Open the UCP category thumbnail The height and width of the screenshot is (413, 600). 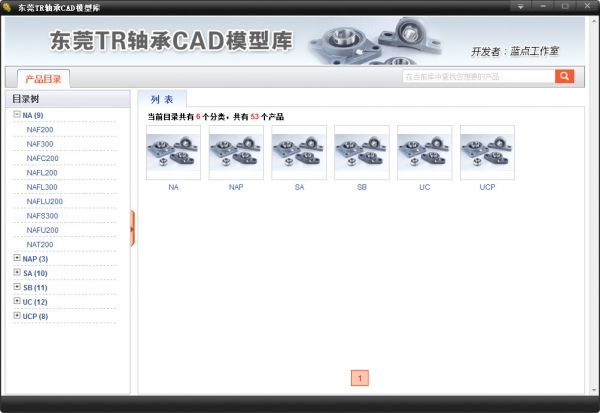coord(487,152)
